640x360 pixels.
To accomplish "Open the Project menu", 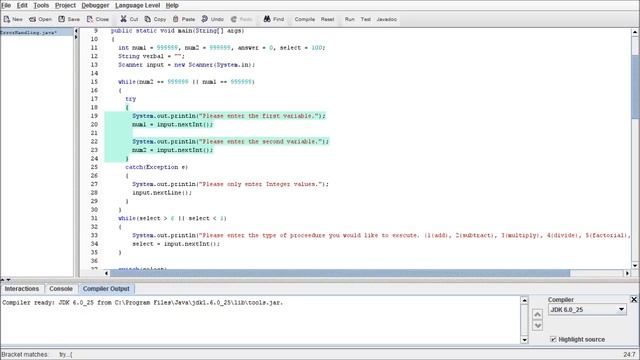I will pos(65,5).
